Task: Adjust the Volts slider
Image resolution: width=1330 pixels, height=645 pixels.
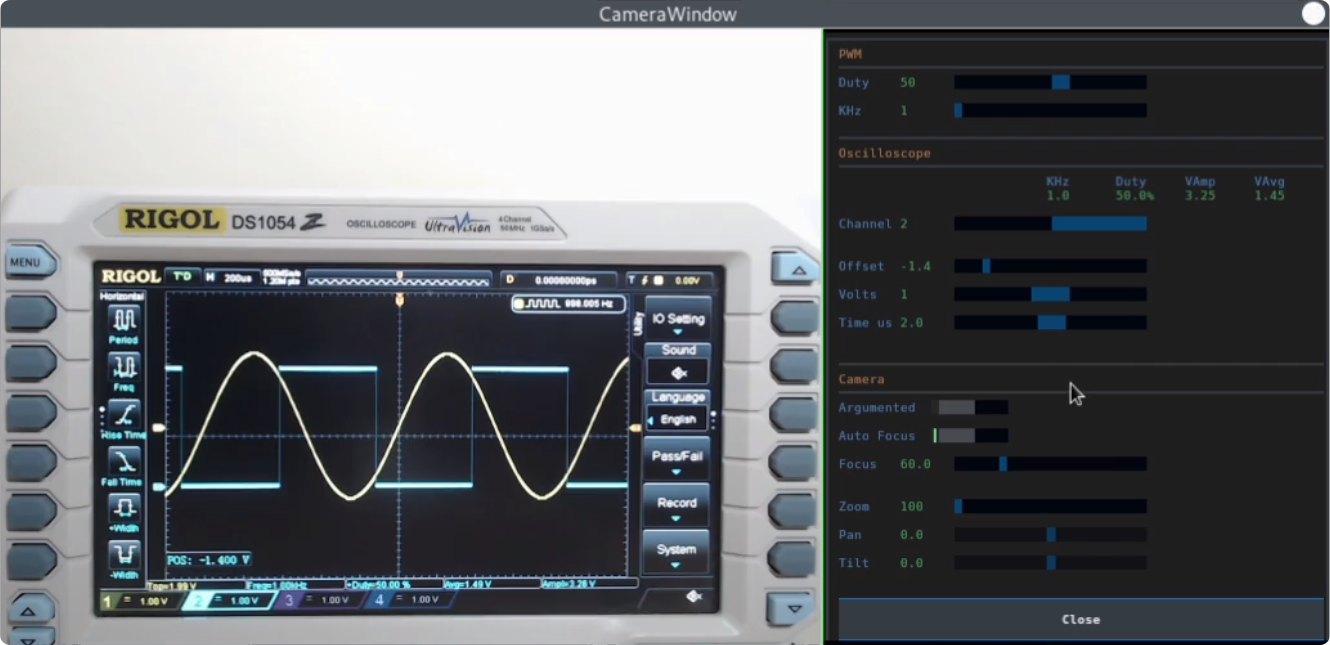Action: 1050,294
